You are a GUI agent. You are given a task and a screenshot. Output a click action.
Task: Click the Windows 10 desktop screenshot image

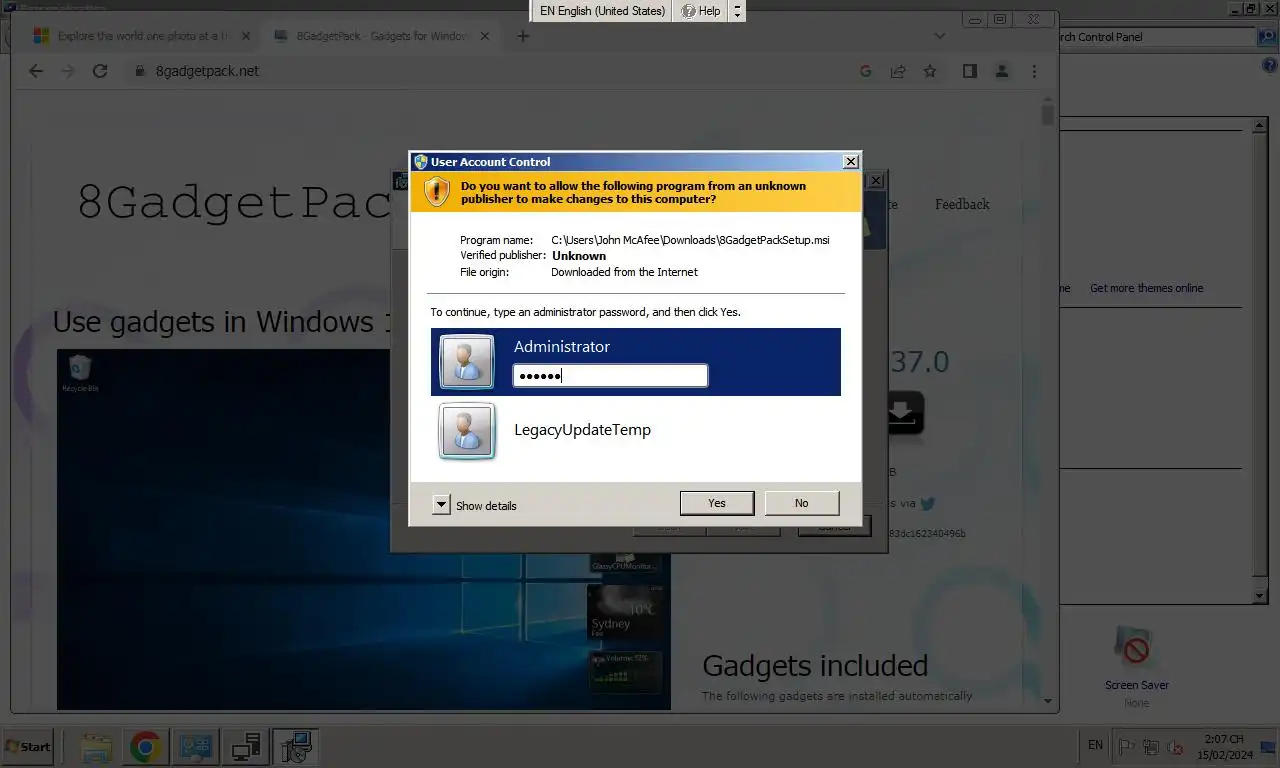click(x=364, y=530)
